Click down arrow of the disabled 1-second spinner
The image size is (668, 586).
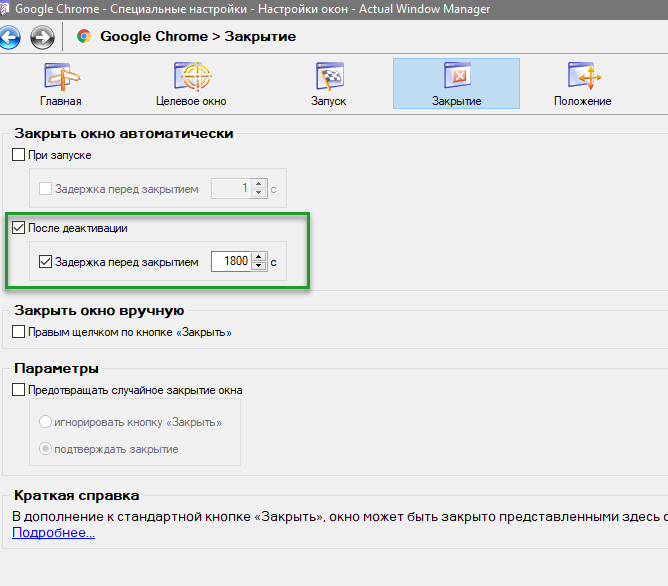coord(259,192)
